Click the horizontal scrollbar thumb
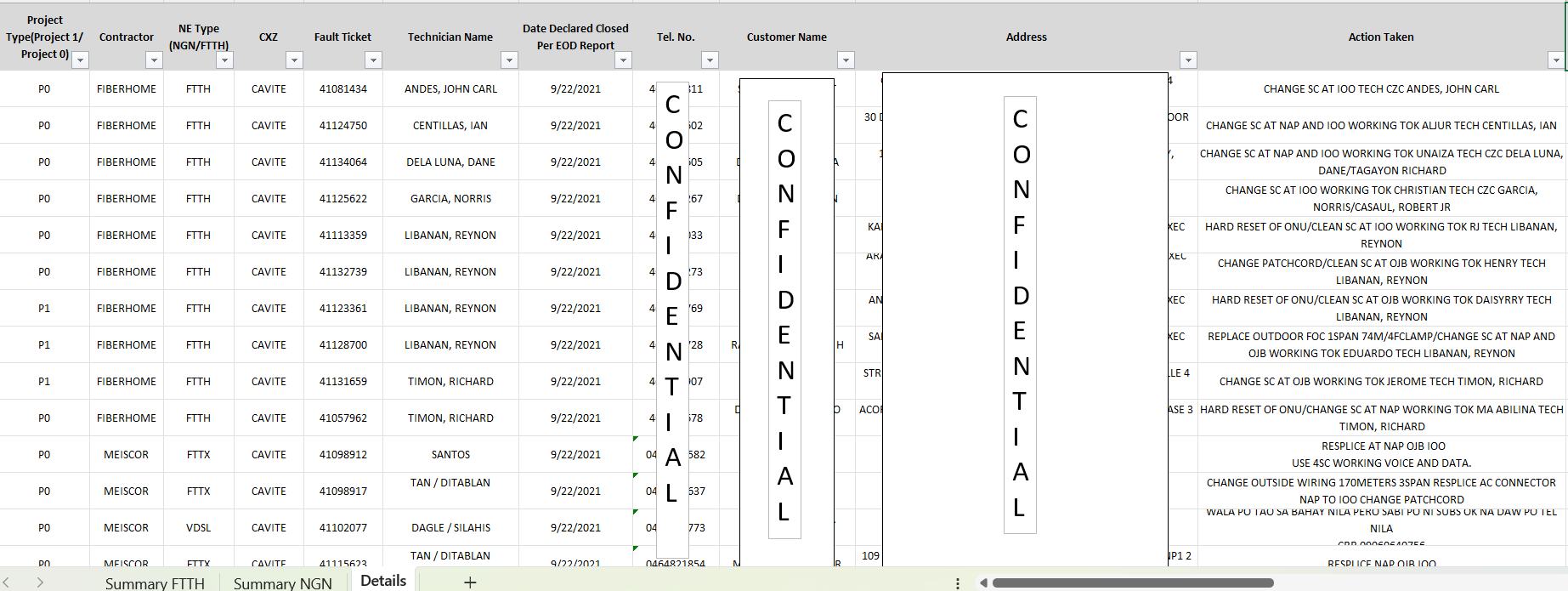Viewport: 1568px width, 591px height. click(x=1133, y=583)
